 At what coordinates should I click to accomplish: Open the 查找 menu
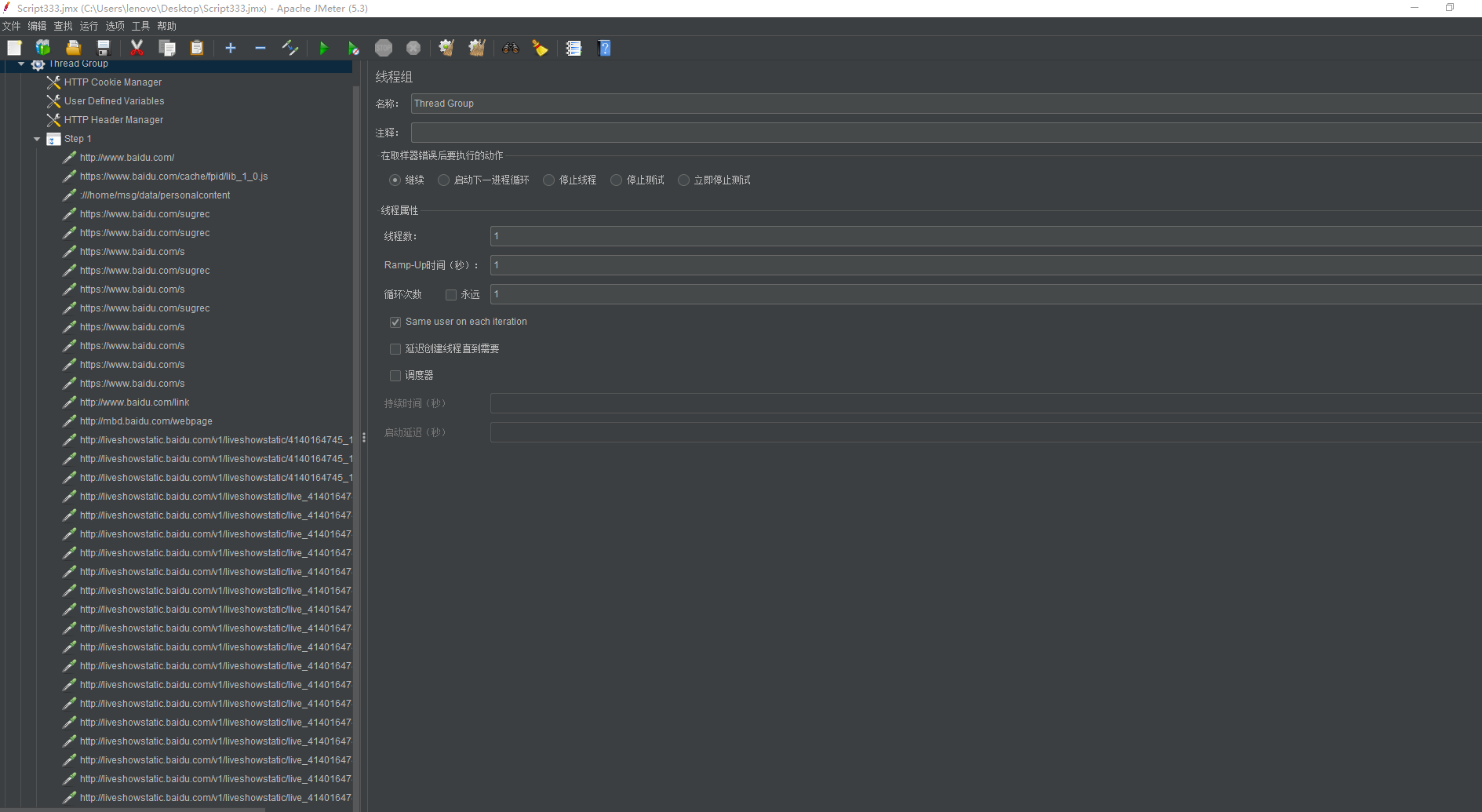pos(64,27)
